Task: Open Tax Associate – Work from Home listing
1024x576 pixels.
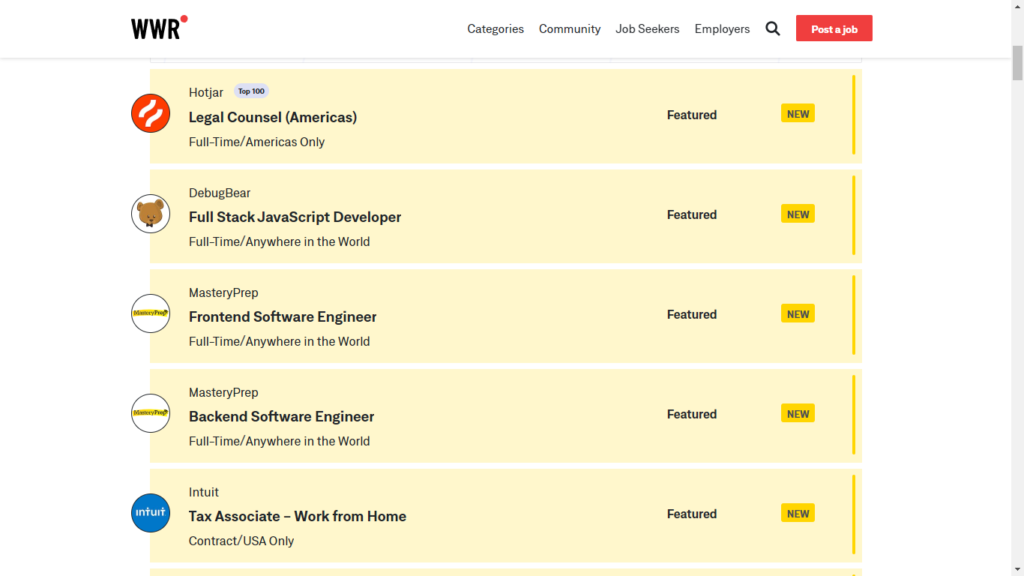Action: point(297,516)
